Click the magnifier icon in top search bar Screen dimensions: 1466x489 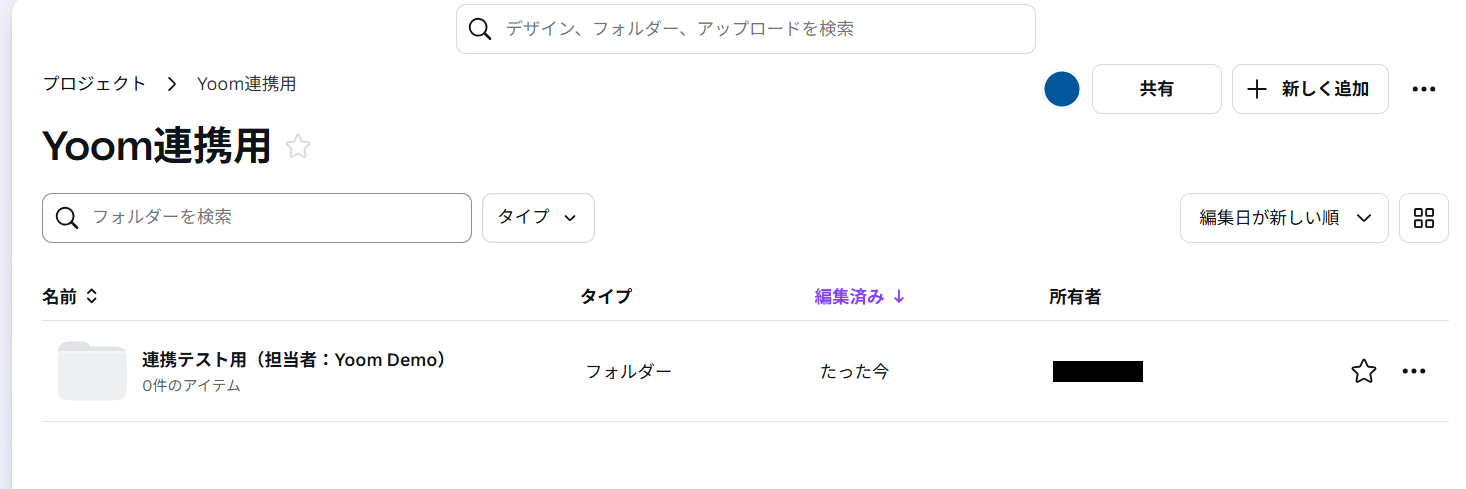pyautogui.click(x=480, y=29)
